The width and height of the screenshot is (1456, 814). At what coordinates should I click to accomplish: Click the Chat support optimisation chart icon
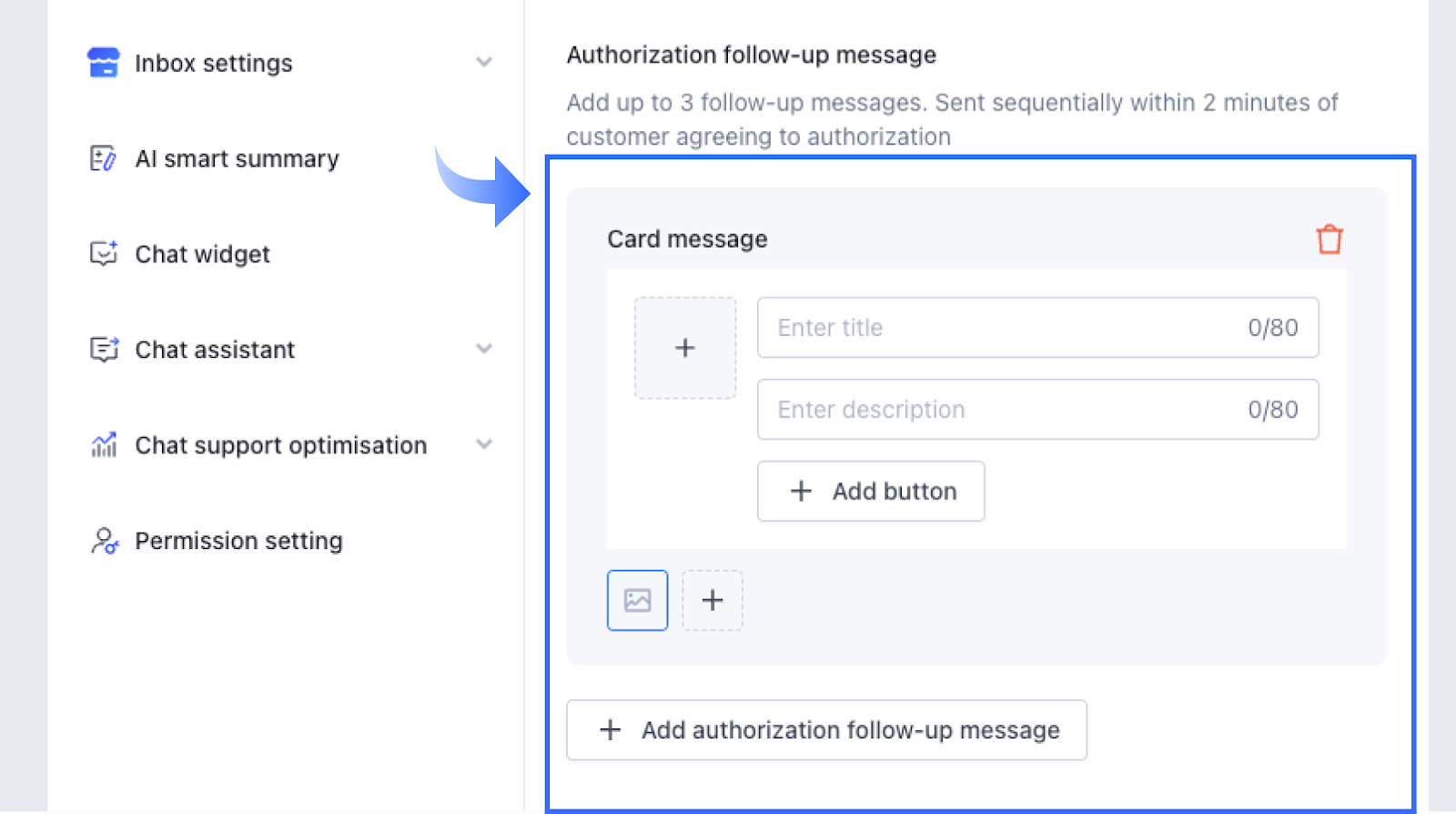pos(103,444)
